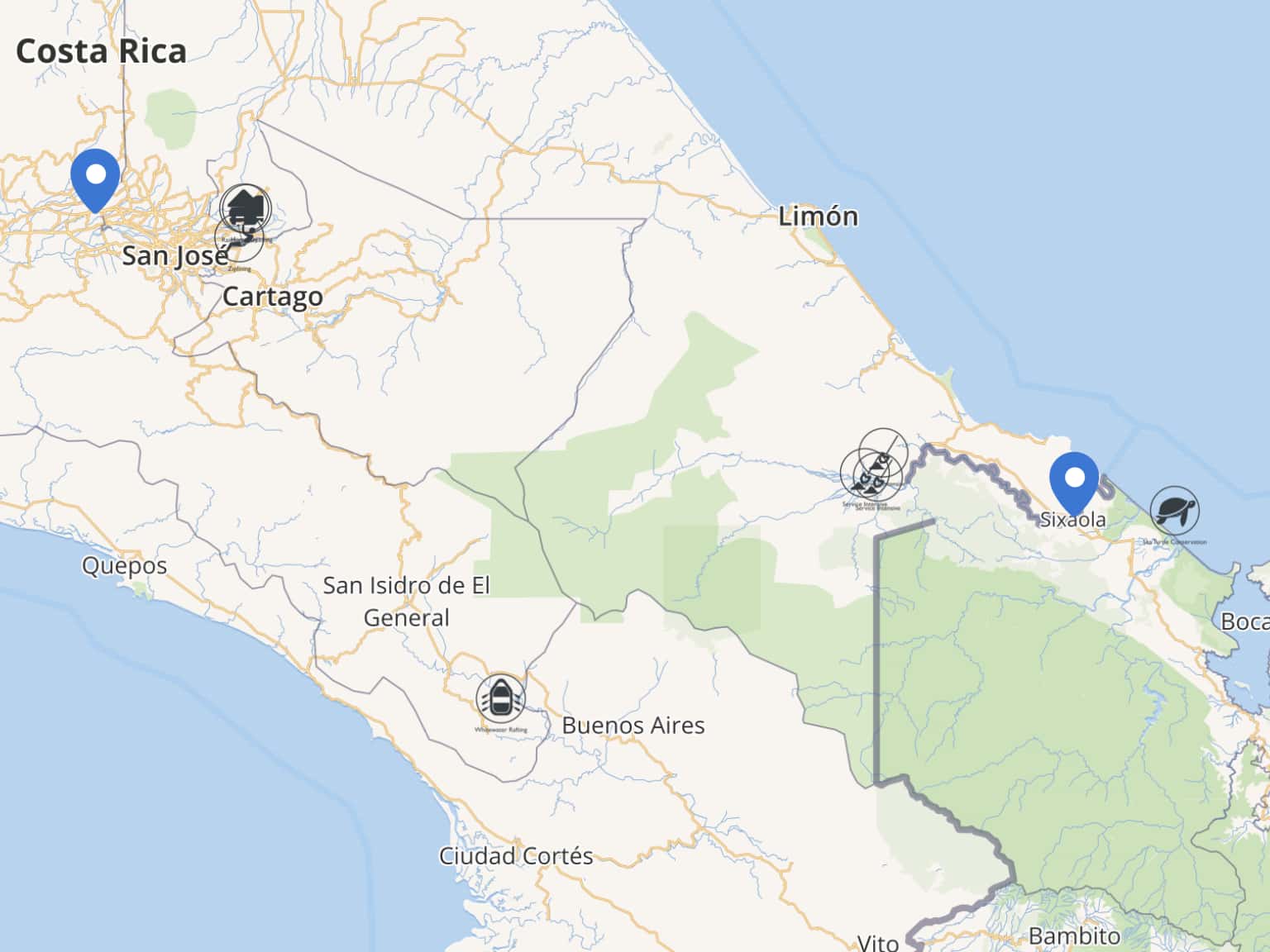Click the Sea Turtle Conservation turtle icon
The height and width of the screenshot is (952, 1270).
(1175, 511)
